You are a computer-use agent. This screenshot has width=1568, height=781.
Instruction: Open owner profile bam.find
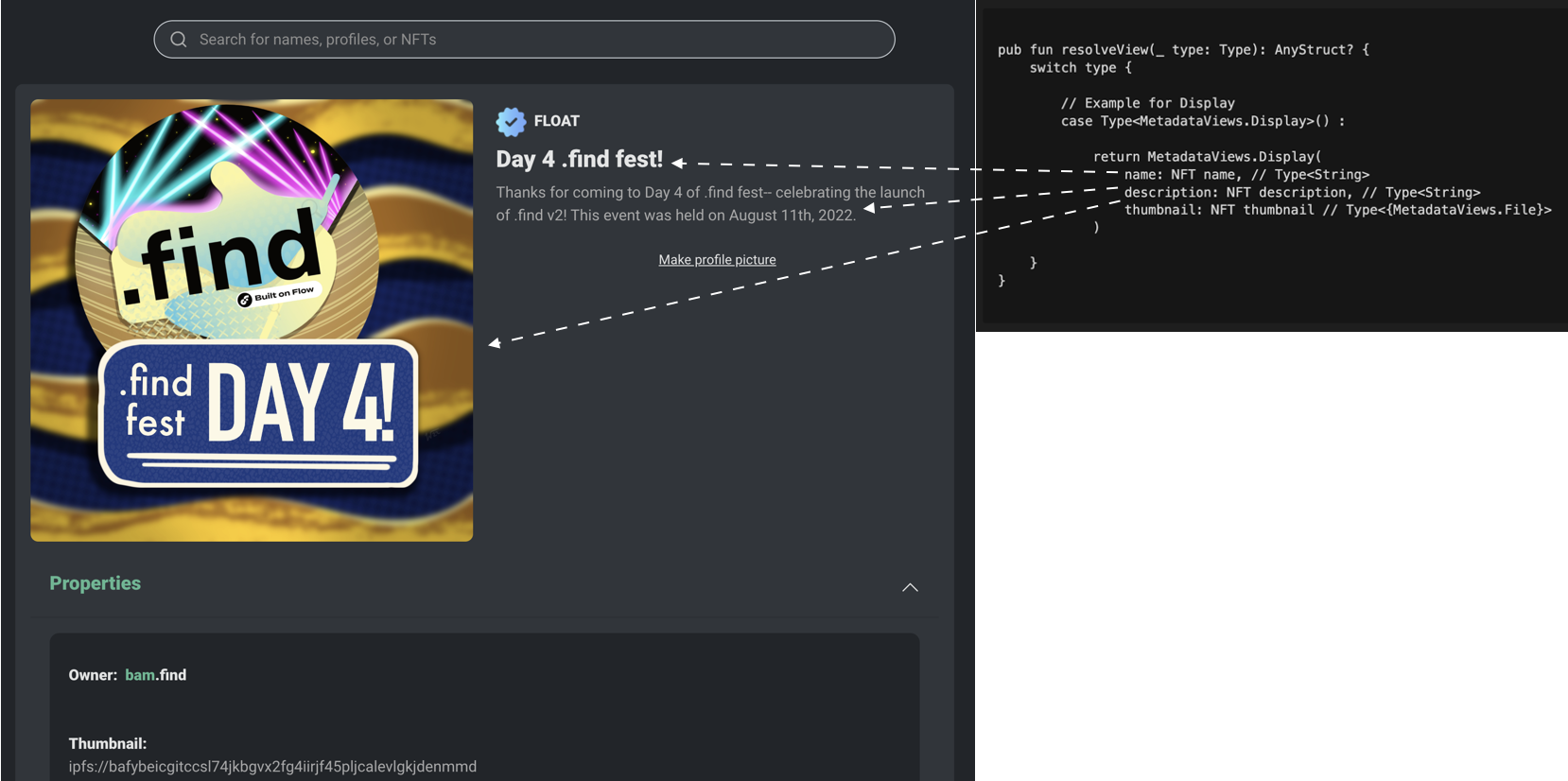pos(155,675)
